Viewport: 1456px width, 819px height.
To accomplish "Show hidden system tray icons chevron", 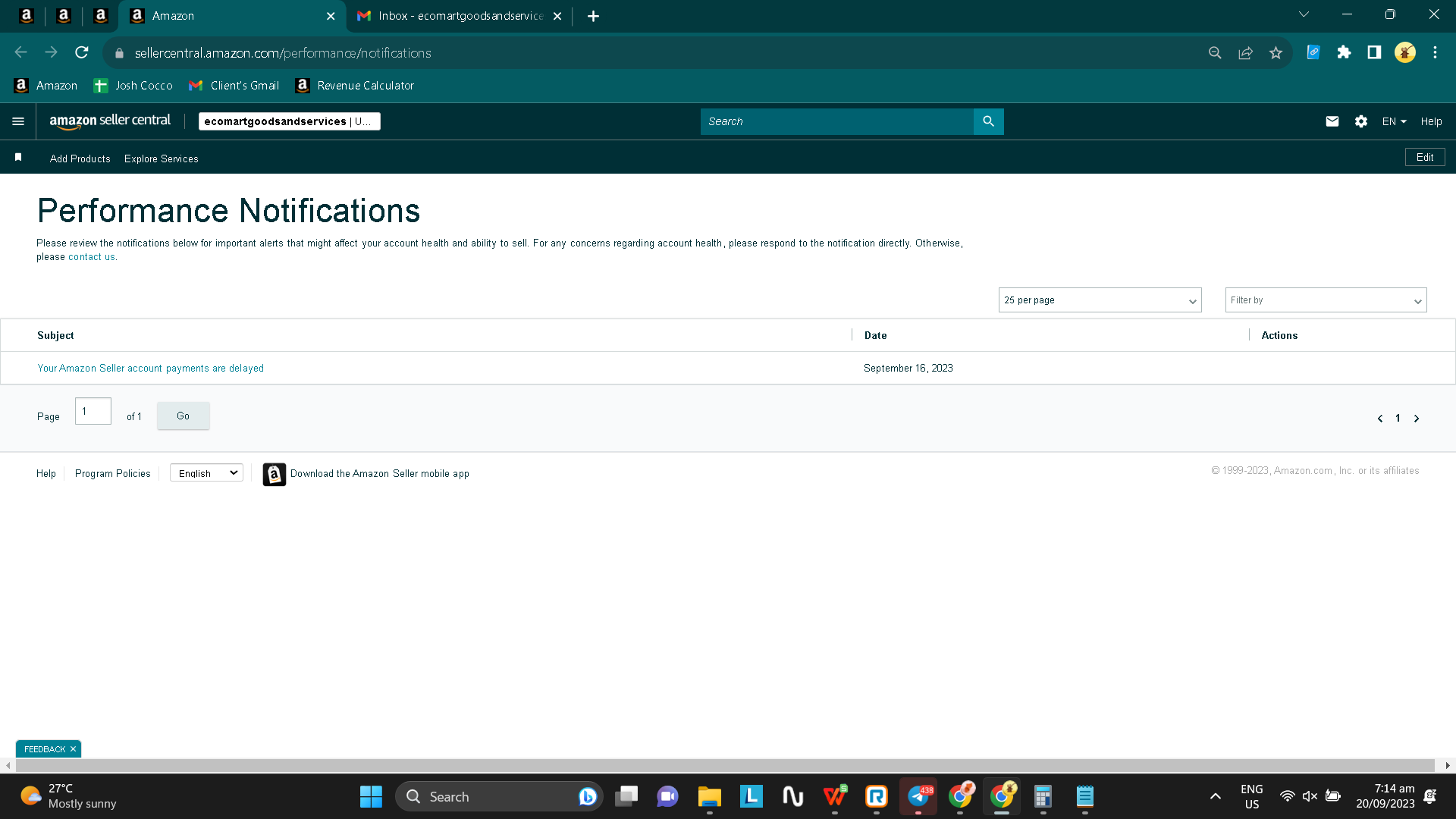I will pos(1215,796).
